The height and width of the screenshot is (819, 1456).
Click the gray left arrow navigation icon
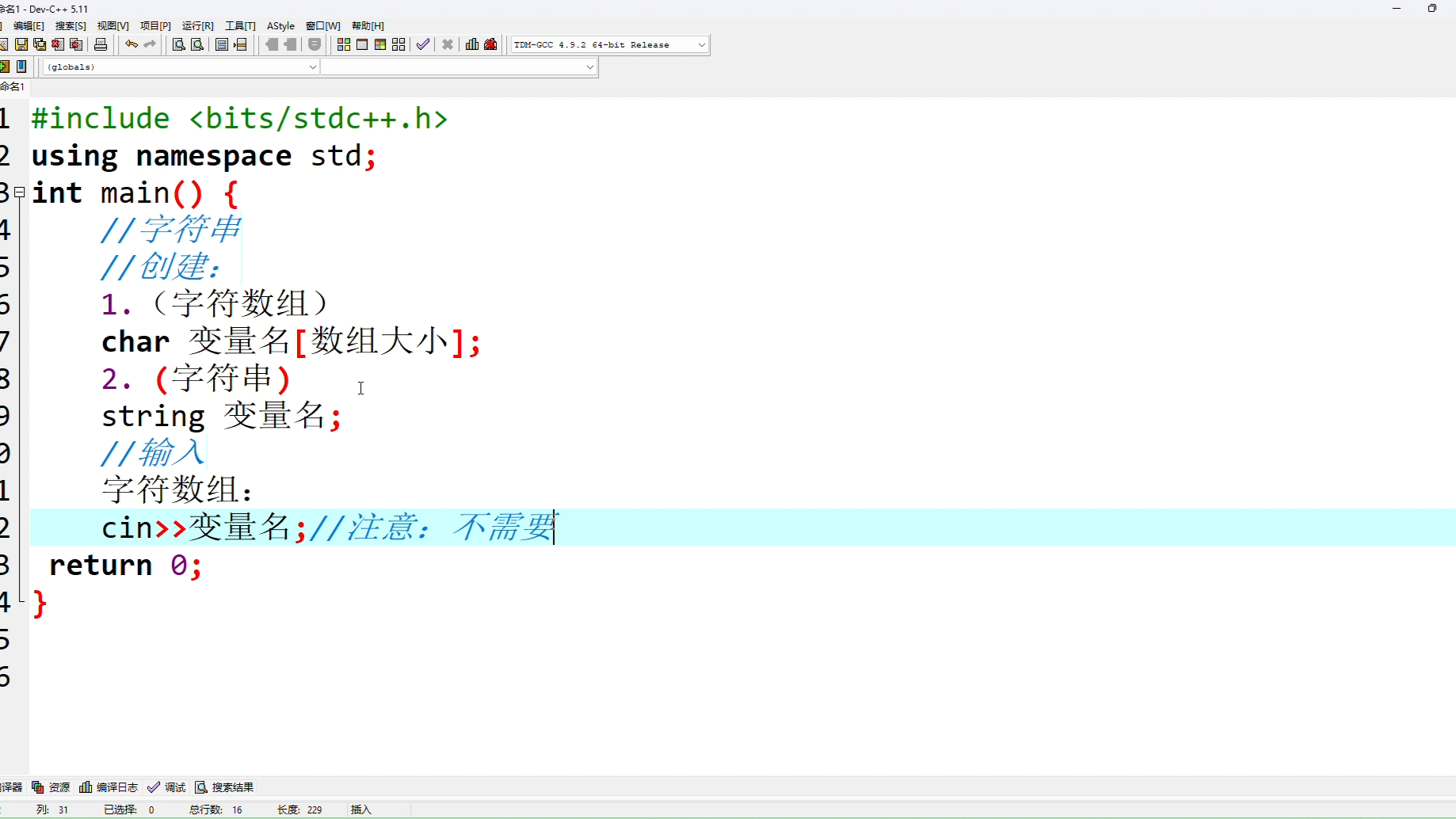point(272,44)
